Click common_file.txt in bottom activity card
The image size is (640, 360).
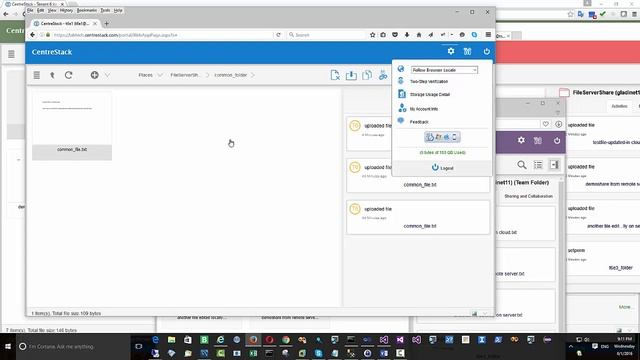tap(420, 226)
